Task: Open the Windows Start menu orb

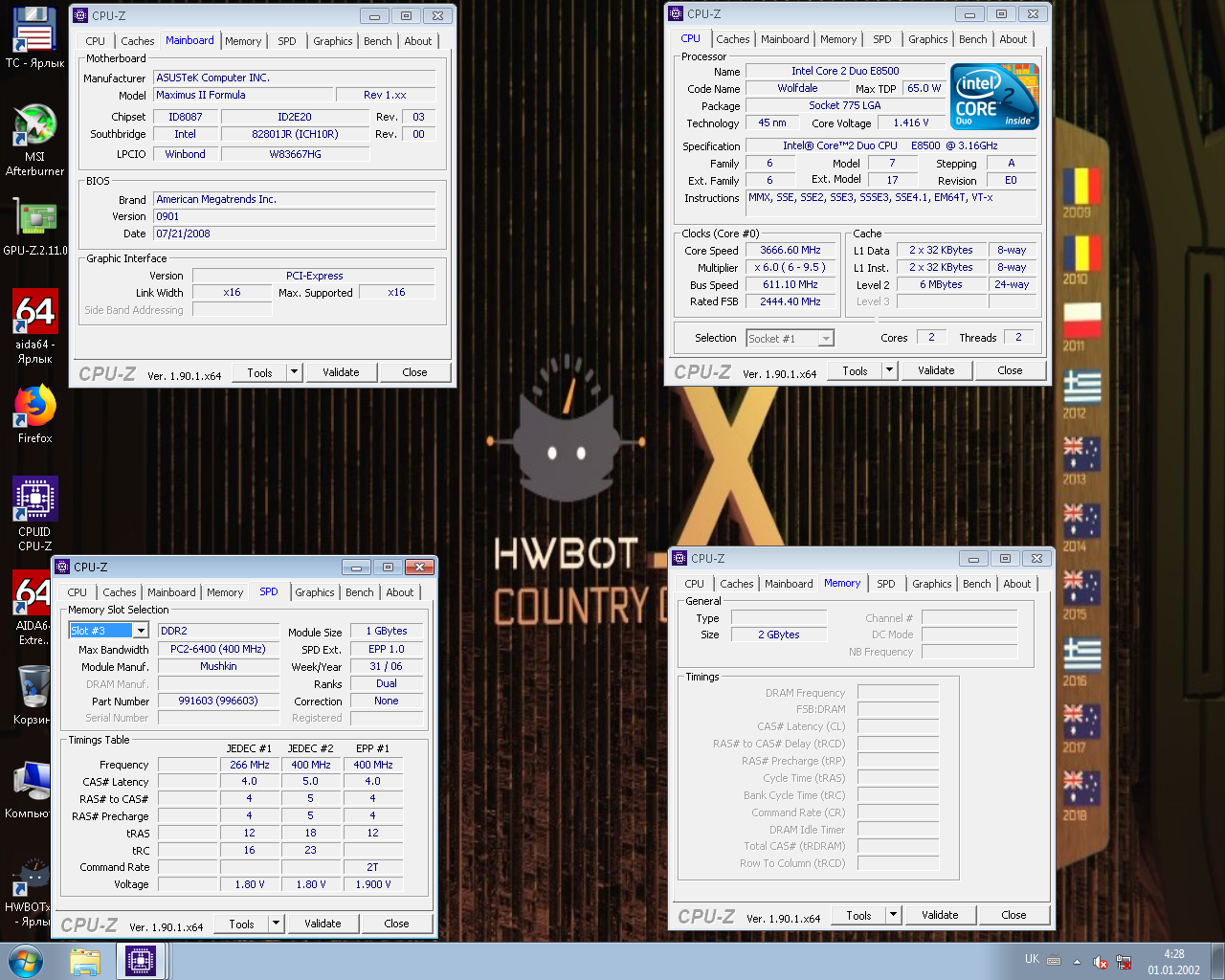Action: click(26, 961)
